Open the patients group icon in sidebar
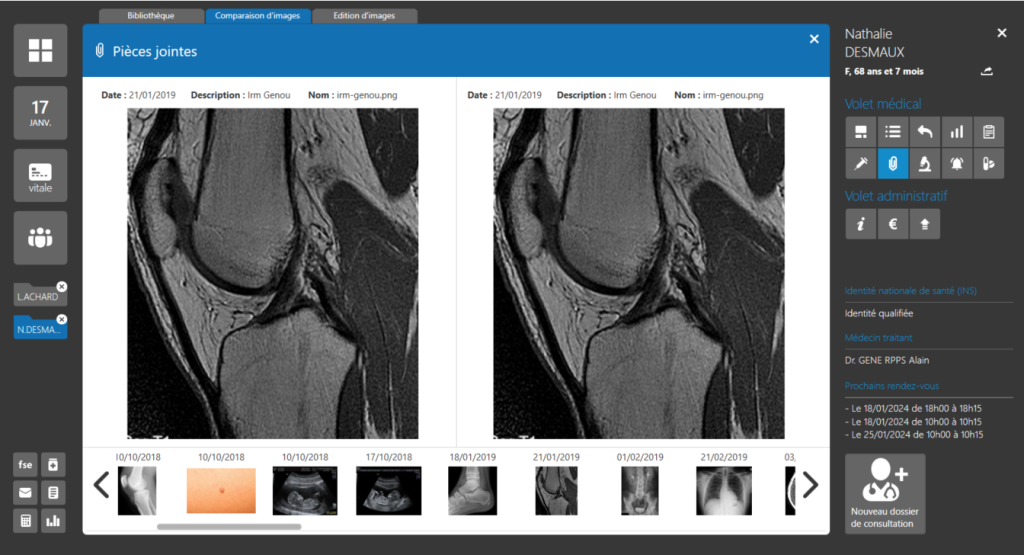This screenshot has height=555, width=1024. coord(40,238)
